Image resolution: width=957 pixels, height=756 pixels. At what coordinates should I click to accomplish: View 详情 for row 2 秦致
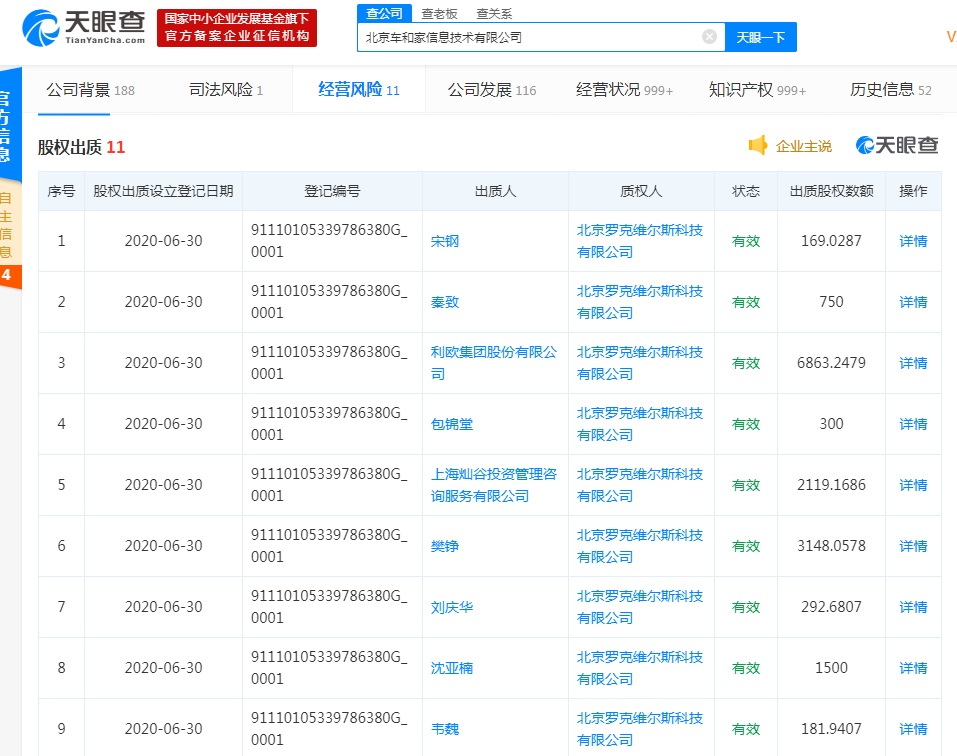tap(912, 302)
